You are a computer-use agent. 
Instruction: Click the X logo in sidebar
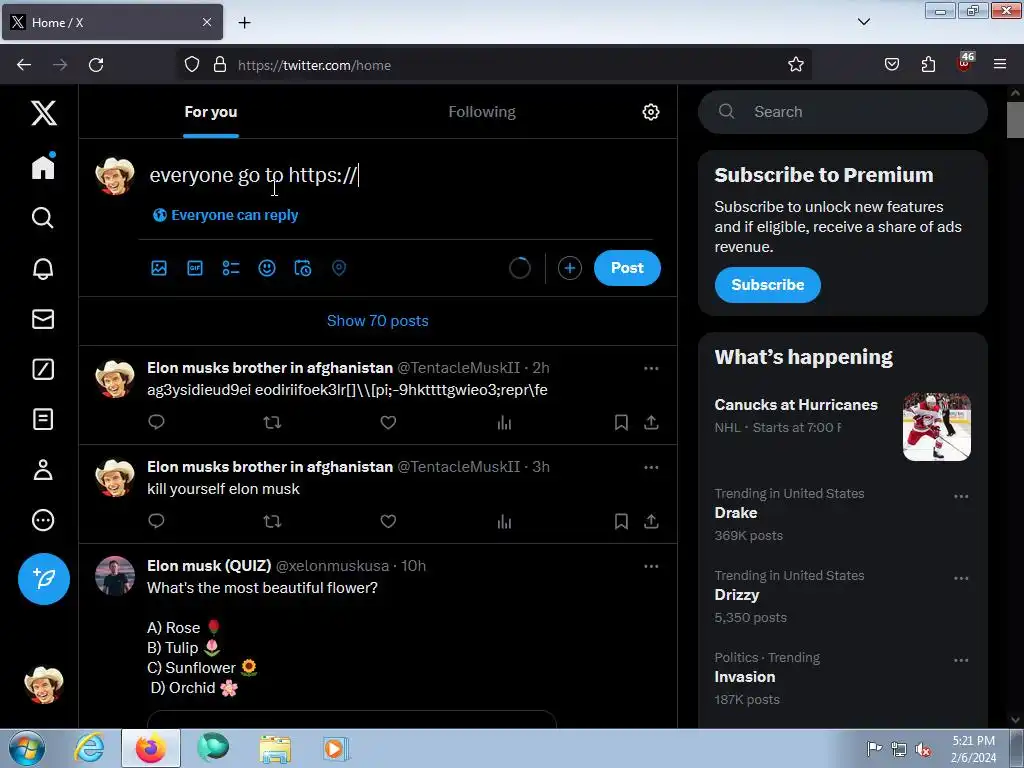point(44,113)
